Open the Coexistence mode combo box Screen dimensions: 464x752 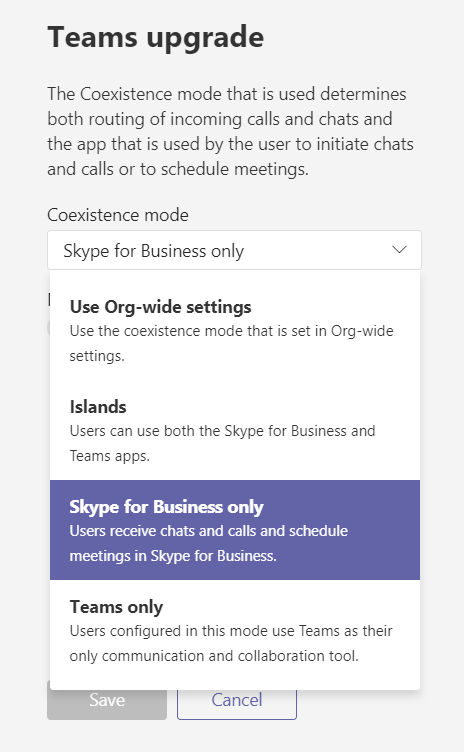tap(234, 250)
